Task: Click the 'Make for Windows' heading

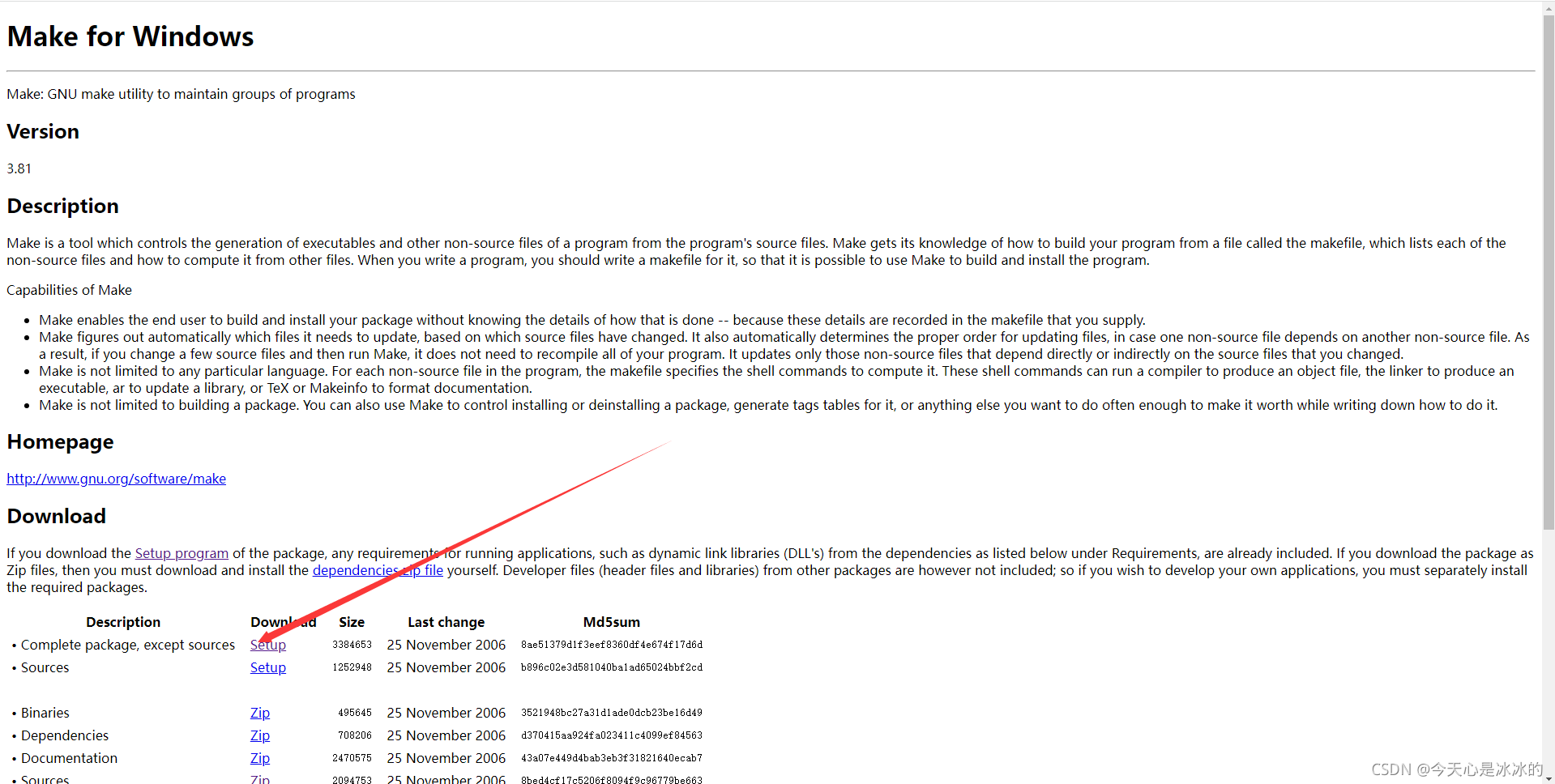Action: pos(130,36)
